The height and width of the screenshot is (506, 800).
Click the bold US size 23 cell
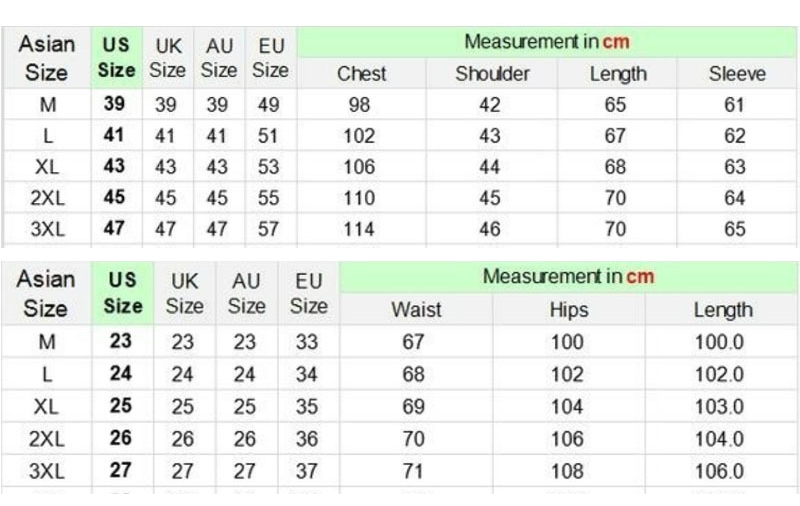[x=120, y=341]
